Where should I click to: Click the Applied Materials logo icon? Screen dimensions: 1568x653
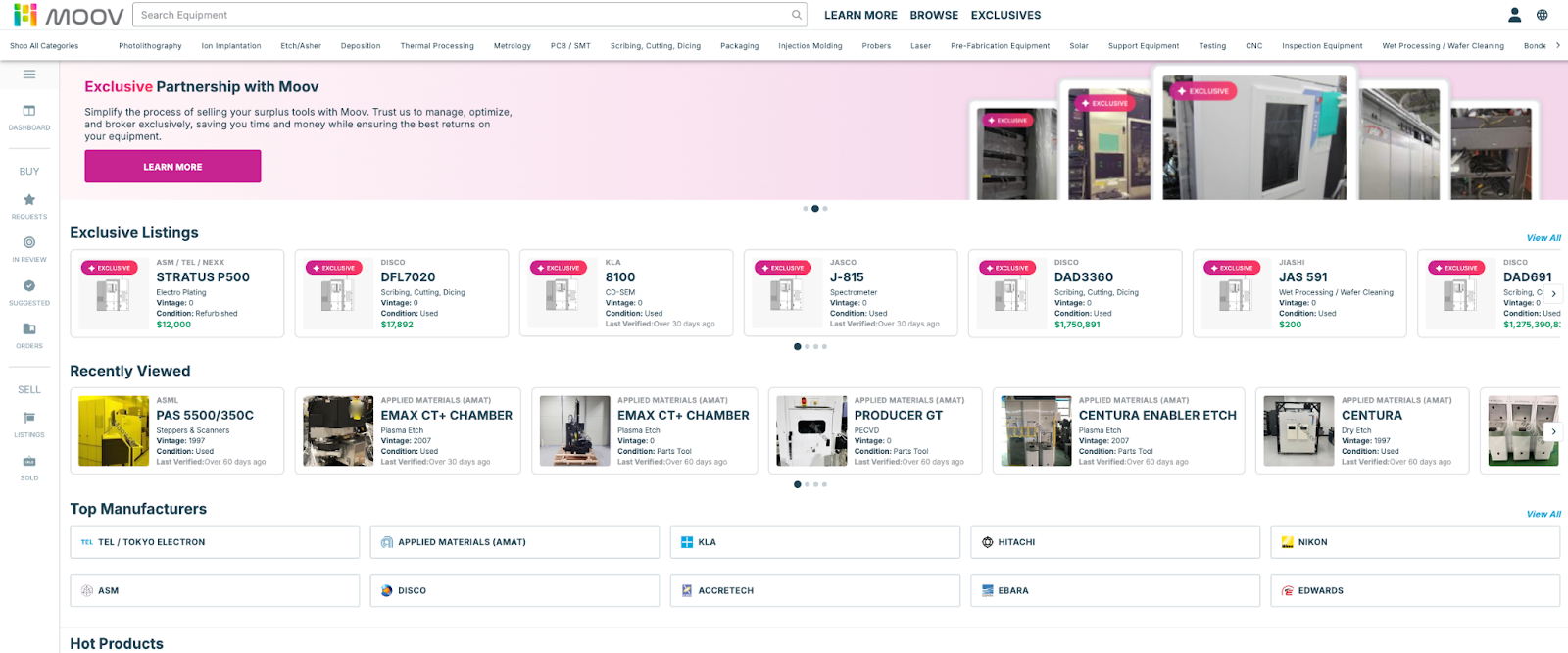(387, 542)
